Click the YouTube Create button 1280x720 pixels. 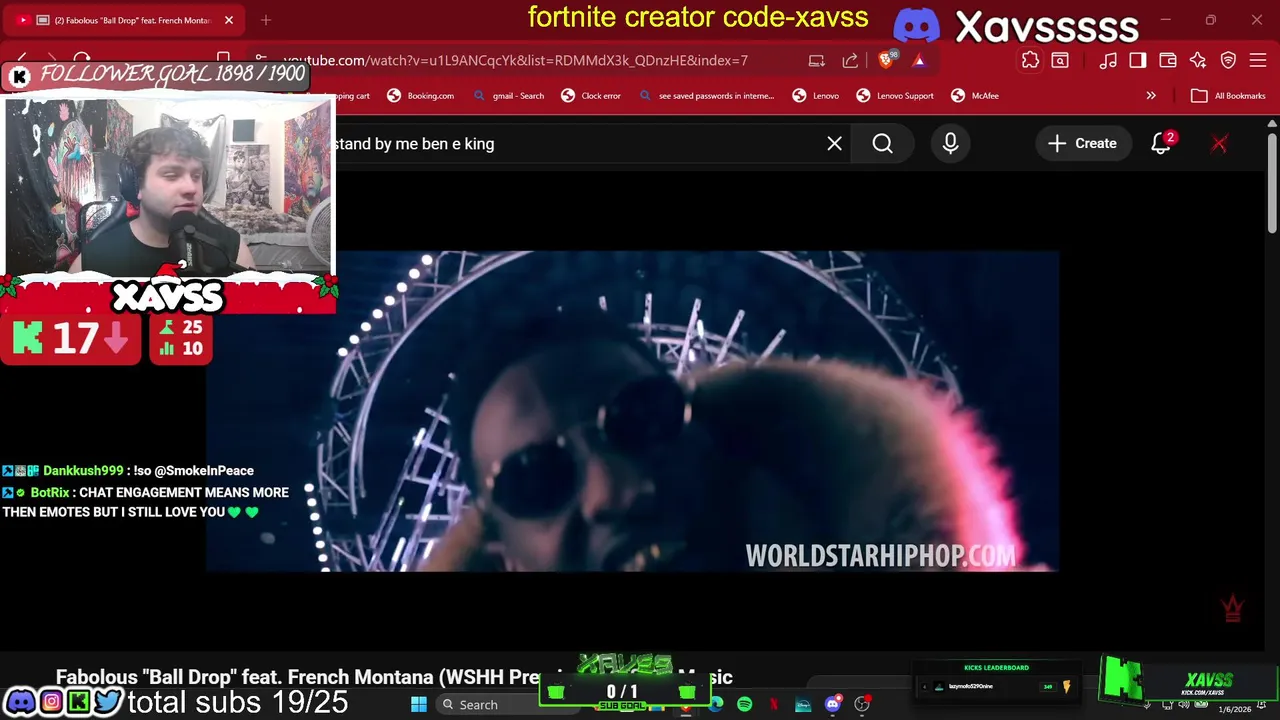click(1082, 144)
